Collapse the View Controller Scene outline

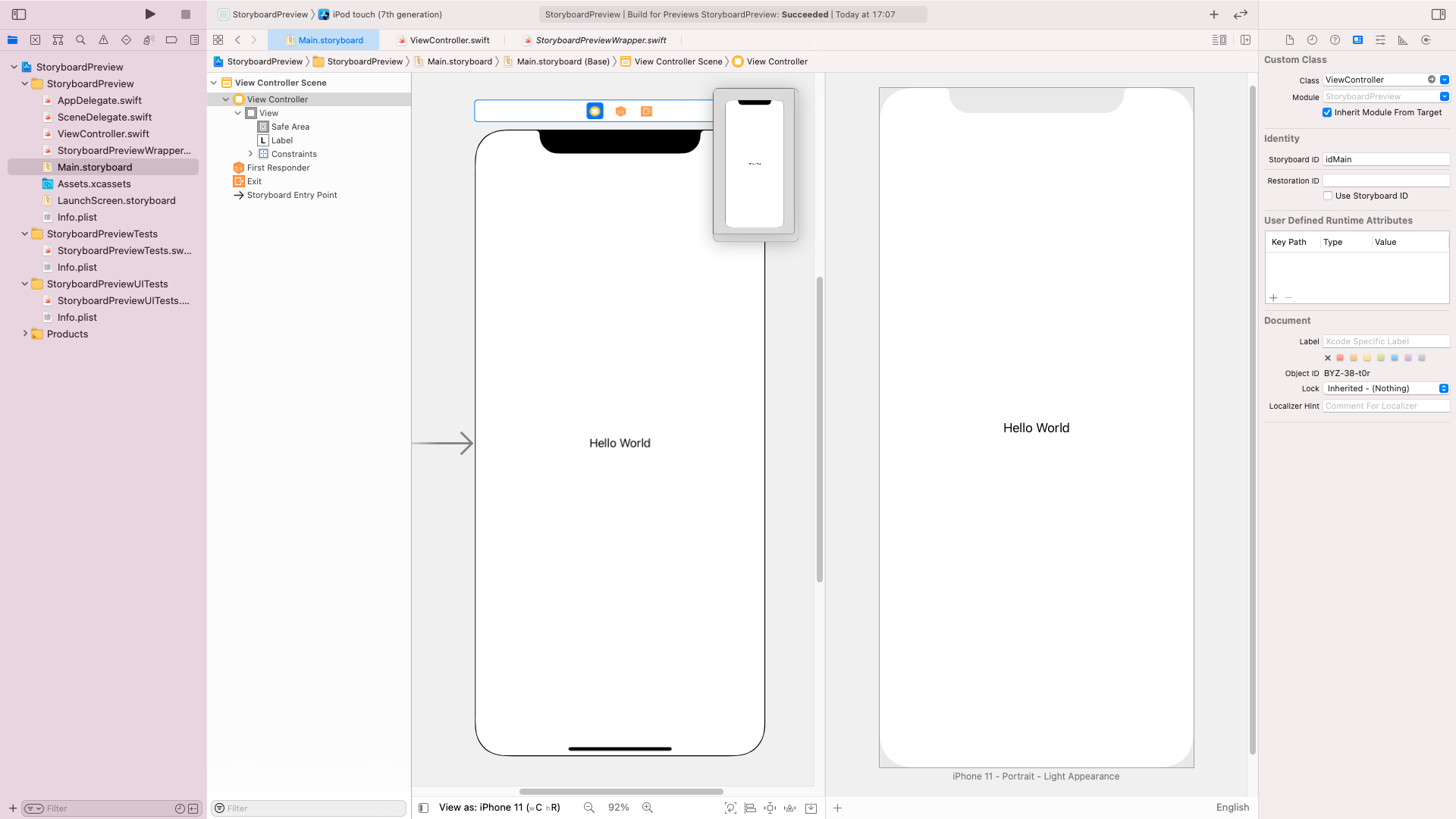pyautogui.click(x=213, y=83)
